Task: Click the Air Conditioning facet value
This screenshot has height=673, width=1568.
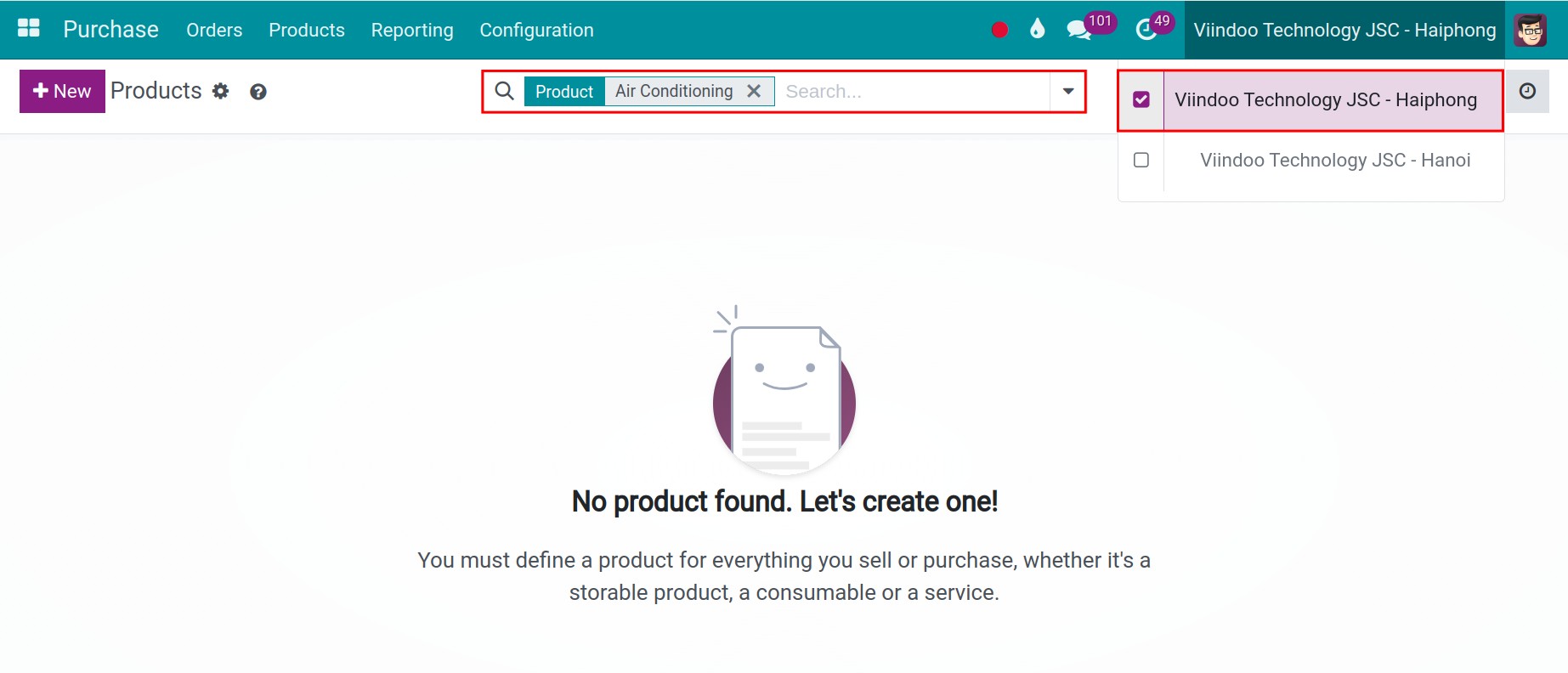Action: 674,91
